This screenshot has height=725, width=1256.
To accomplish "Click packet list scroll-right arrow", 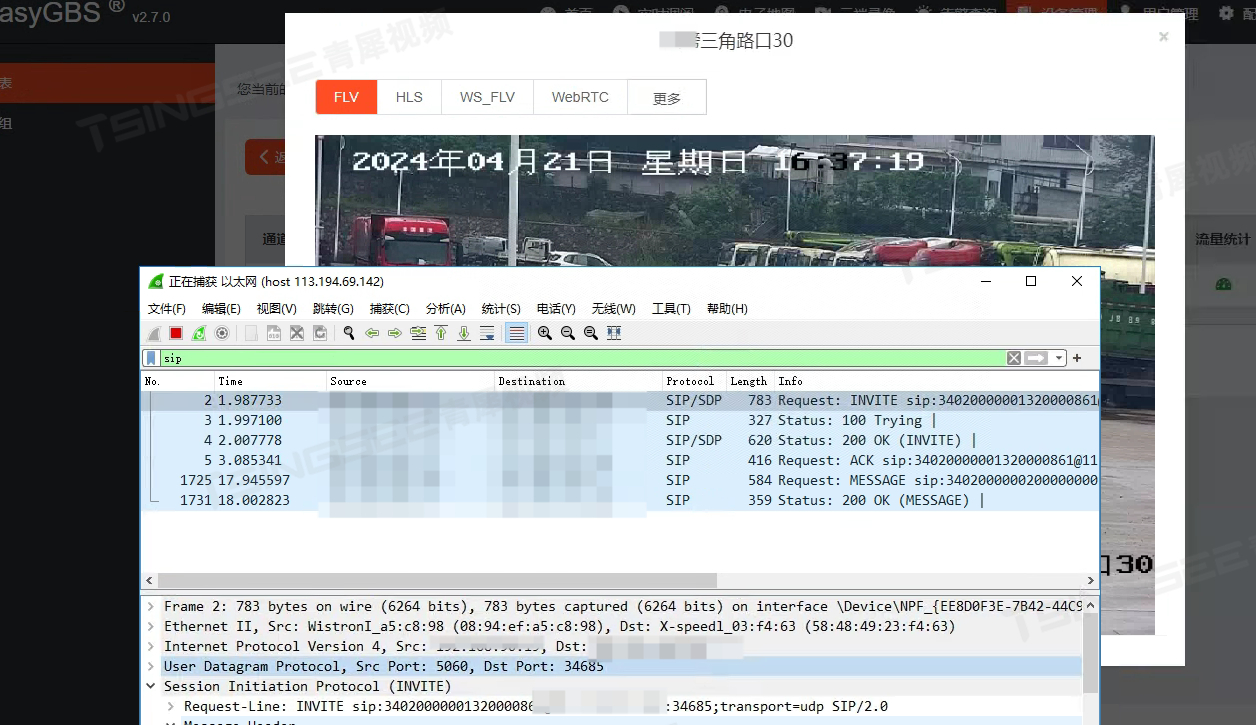I will (1091, 580).
